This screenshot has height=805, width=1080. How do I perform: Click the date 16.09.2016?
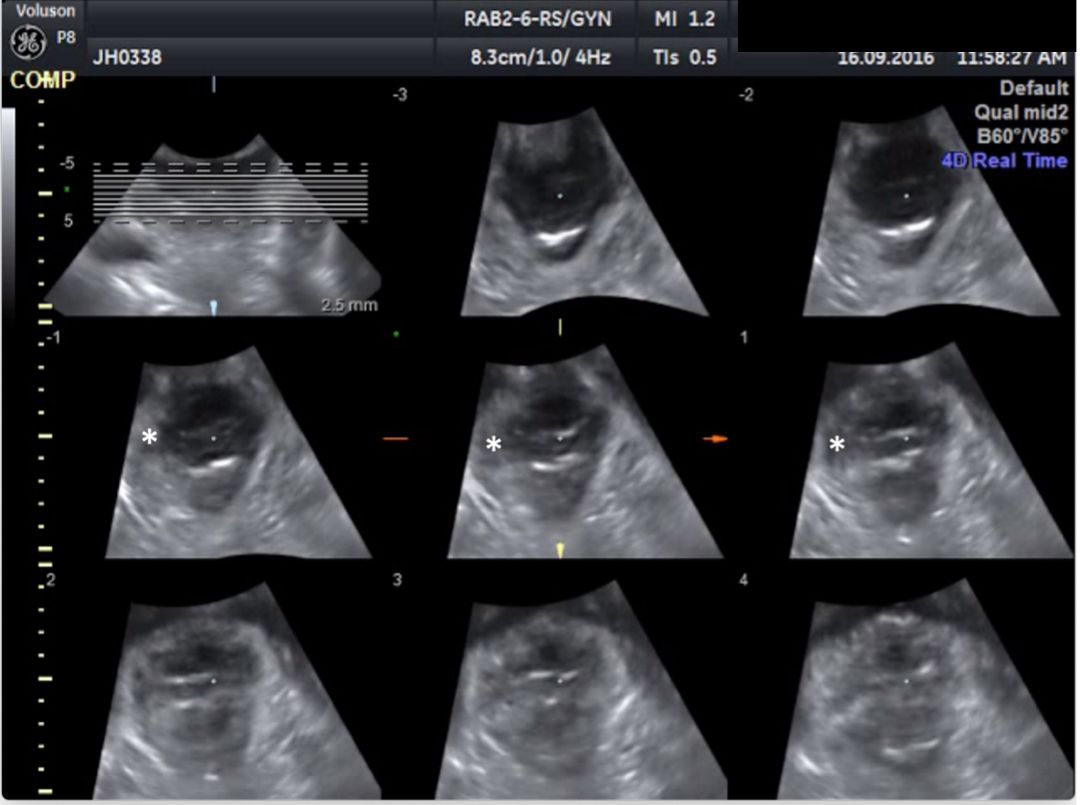tap(886, 58)
